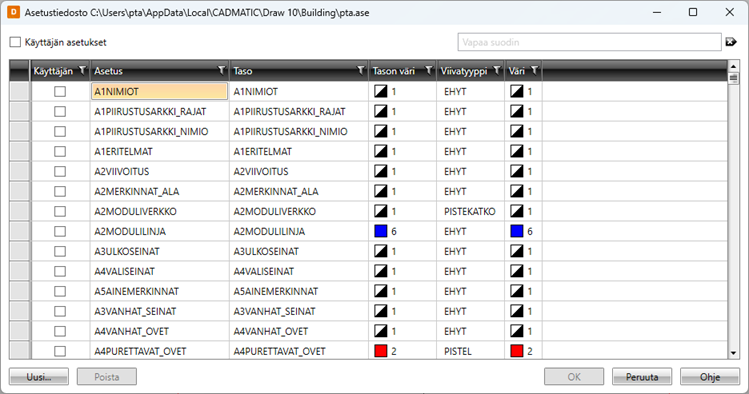Click the clear filter icon beside Vapaa suodin

click(x=731, y=42)
